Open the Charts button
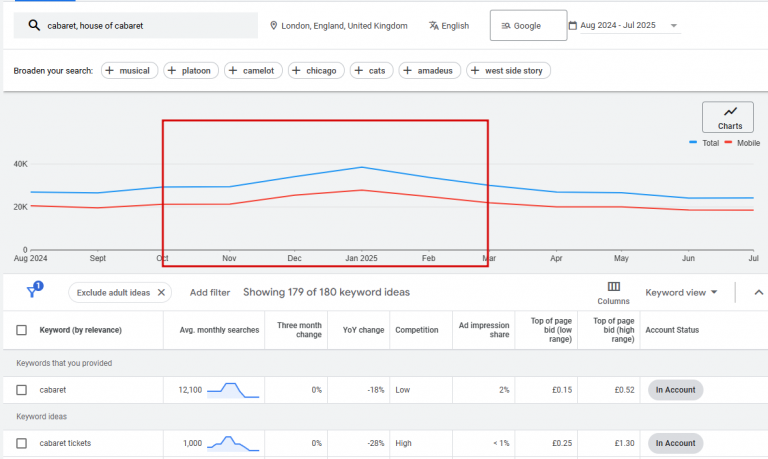 click(x=728, y=117)
